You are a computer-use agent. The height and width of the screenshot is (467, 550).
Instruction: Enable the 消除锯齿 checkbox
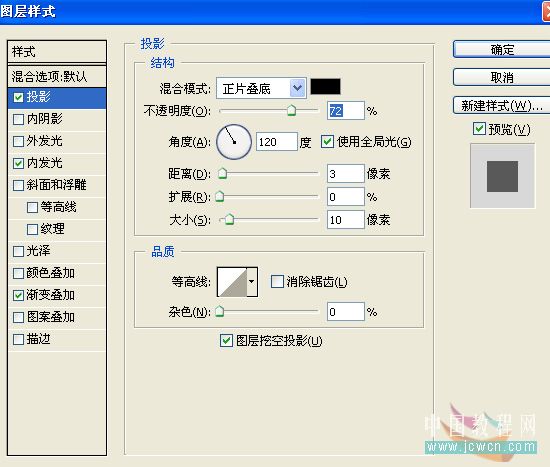click(277, 281)
